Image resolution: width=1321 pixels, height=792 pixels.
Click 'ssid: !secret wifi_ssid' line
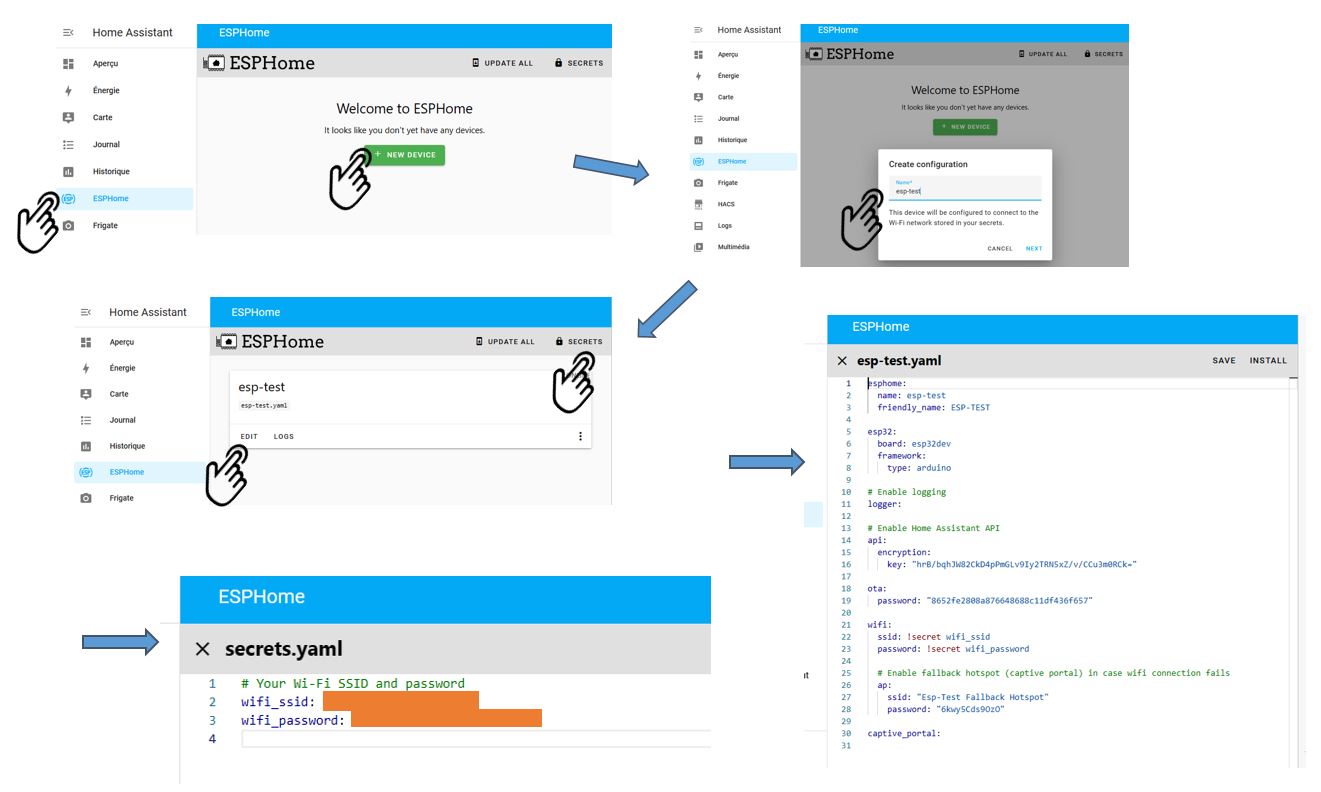[933, 636]
